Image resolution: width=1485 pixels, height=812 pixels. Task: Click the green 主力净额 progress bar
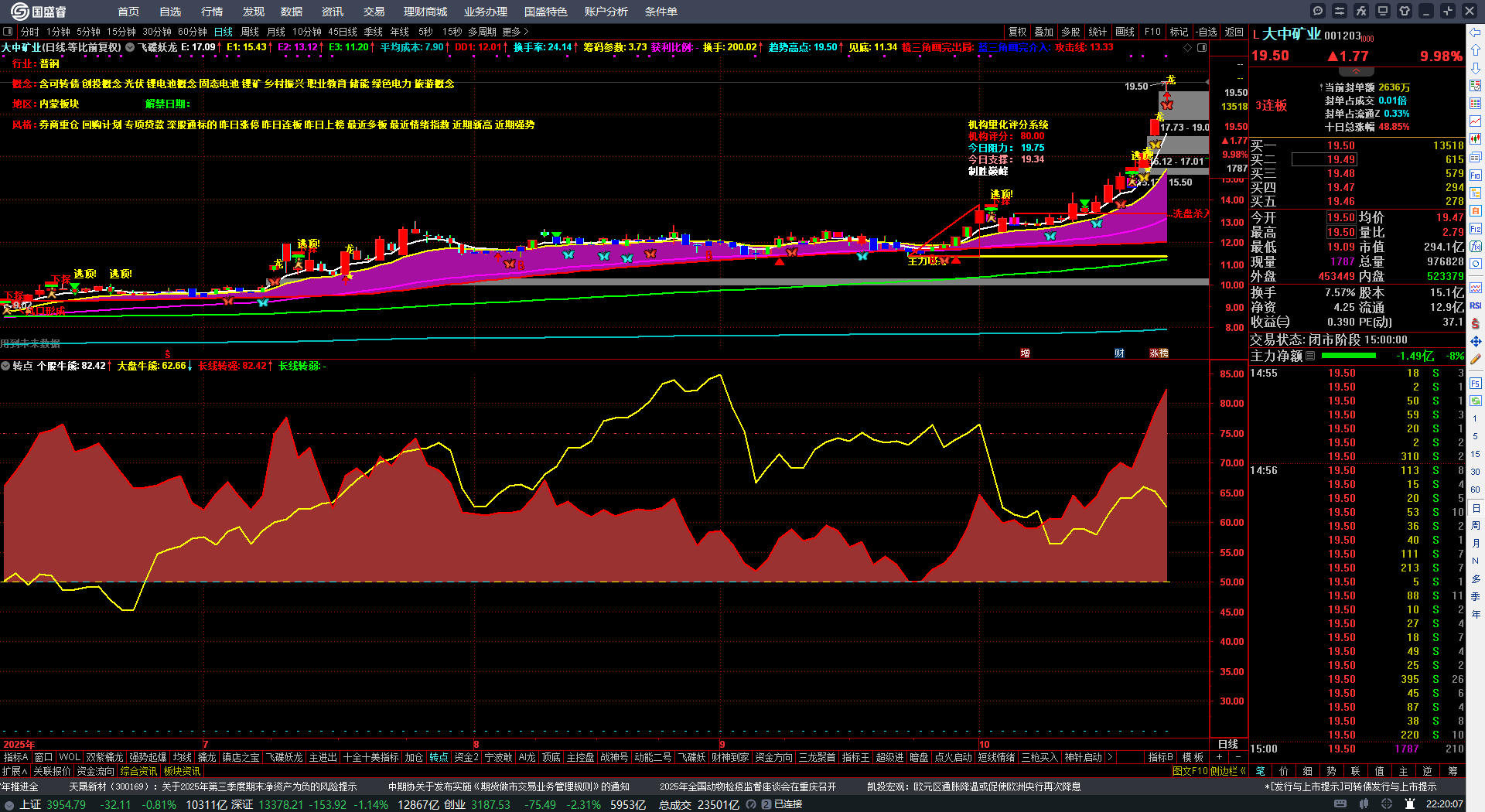pos(1349,356)
